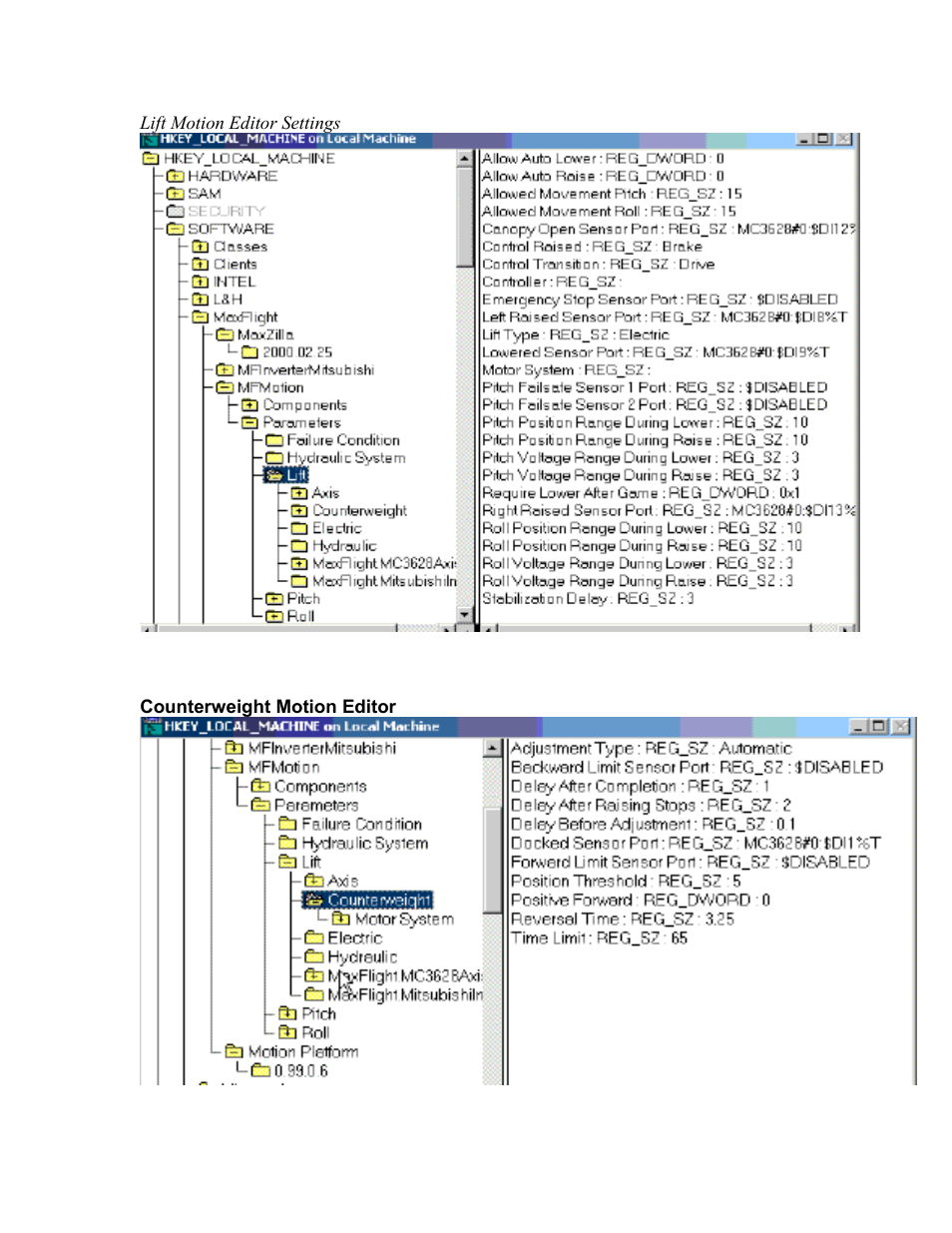Open the Clients folder icon

click(200, 265)
